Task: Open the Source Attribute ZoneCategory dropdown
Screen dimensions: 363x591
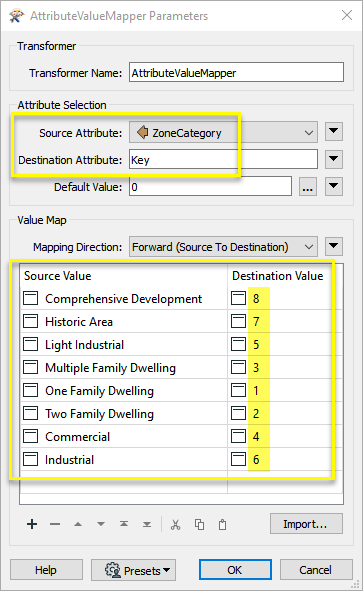Action: tap(224, 132)
